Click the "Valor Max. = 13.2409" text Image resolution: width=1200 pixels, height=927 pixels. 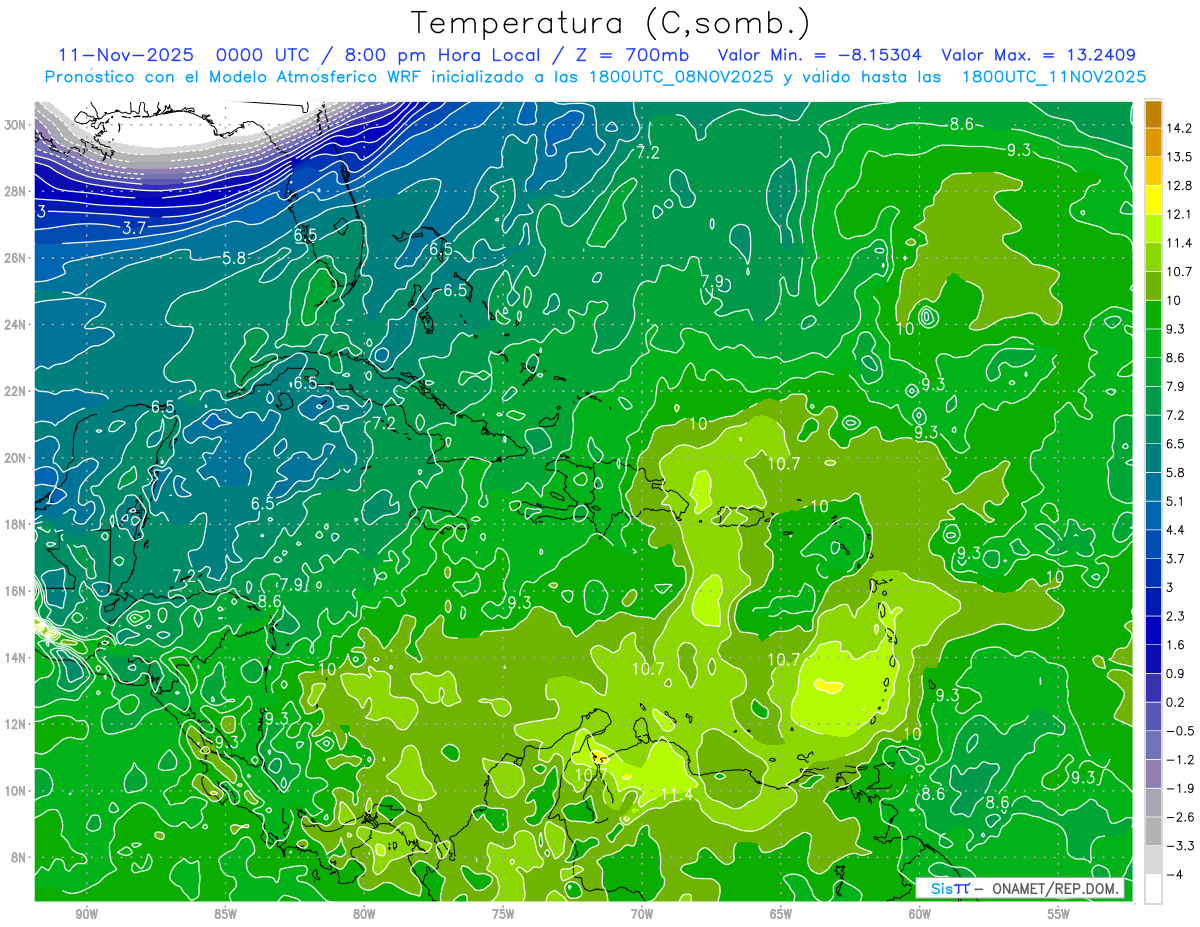(x=1039, y=55)
